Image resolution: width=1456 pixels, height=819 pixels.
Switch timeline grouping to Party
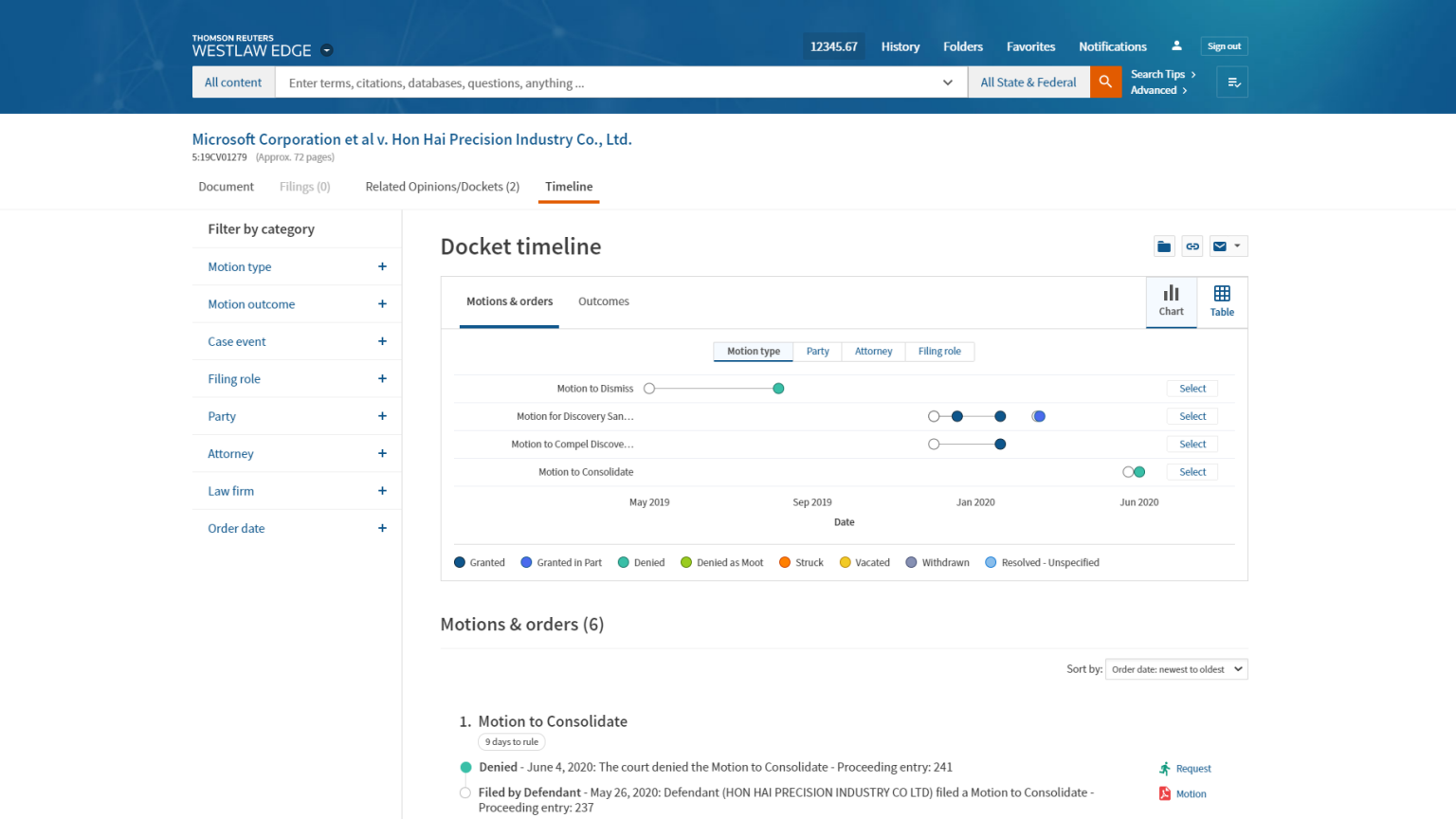point(817,351)
